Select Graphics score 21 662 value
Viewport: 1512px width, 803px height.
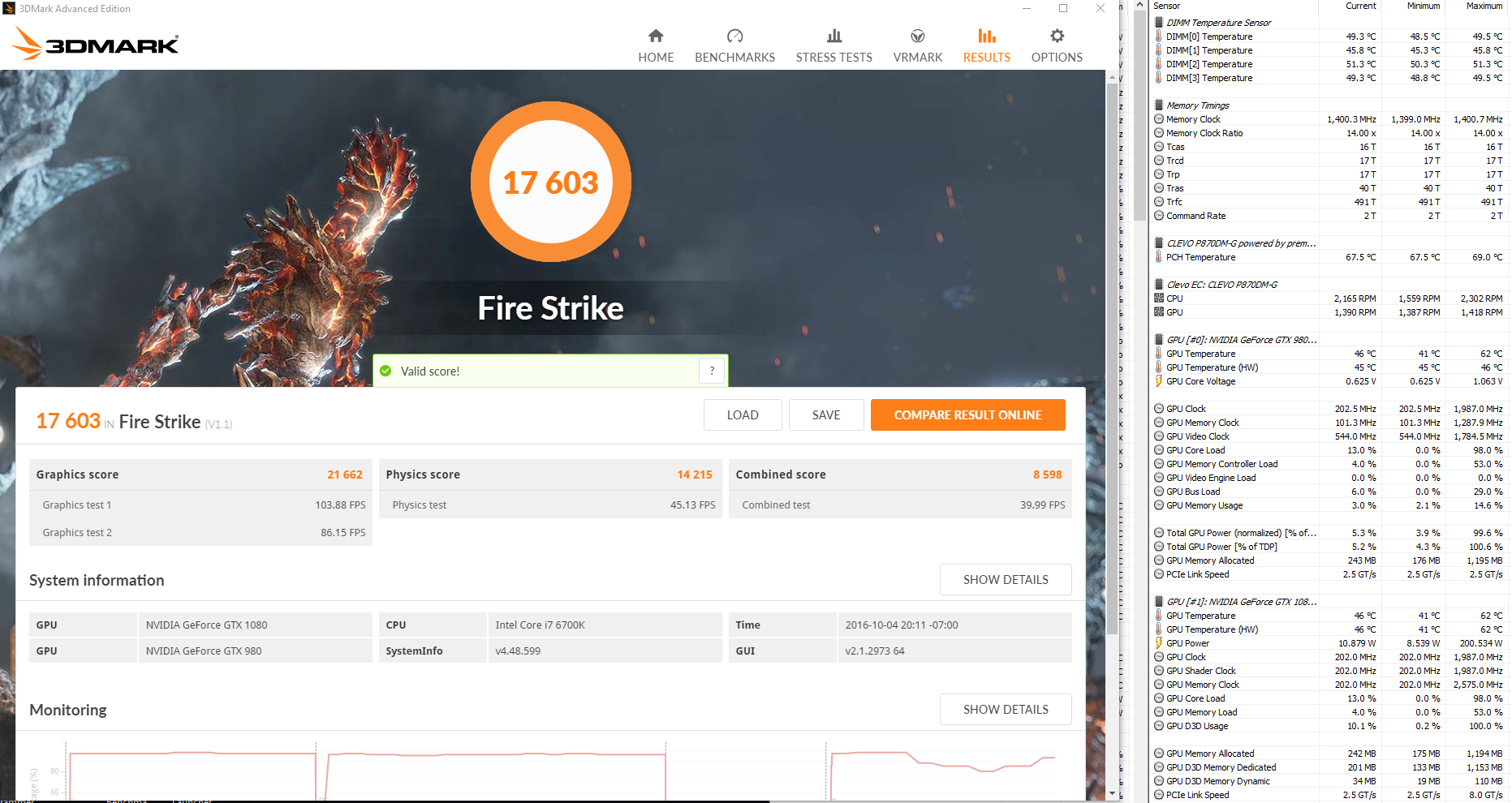click(x=345, y=474)
